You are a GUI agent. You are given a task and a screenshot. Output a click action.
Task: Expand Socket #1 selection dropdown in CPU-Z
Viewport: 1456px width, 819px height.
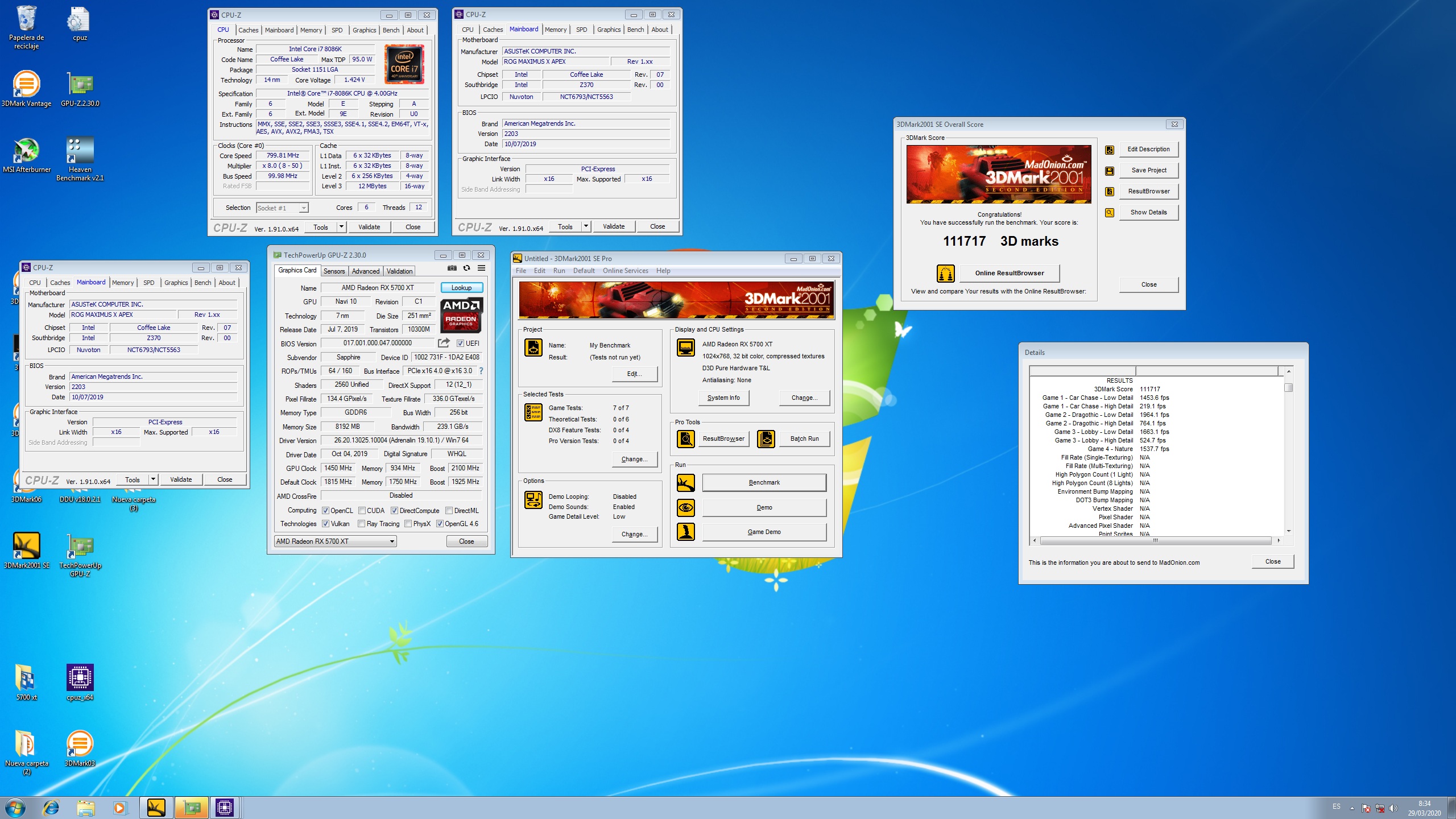coord(304,208)
